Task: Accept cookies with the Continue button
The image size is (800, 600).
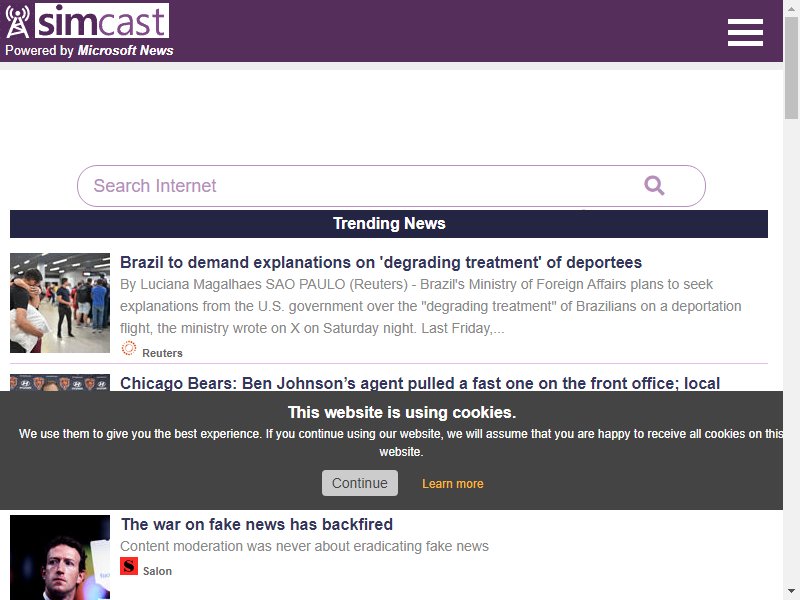Action: coord(360,483)
